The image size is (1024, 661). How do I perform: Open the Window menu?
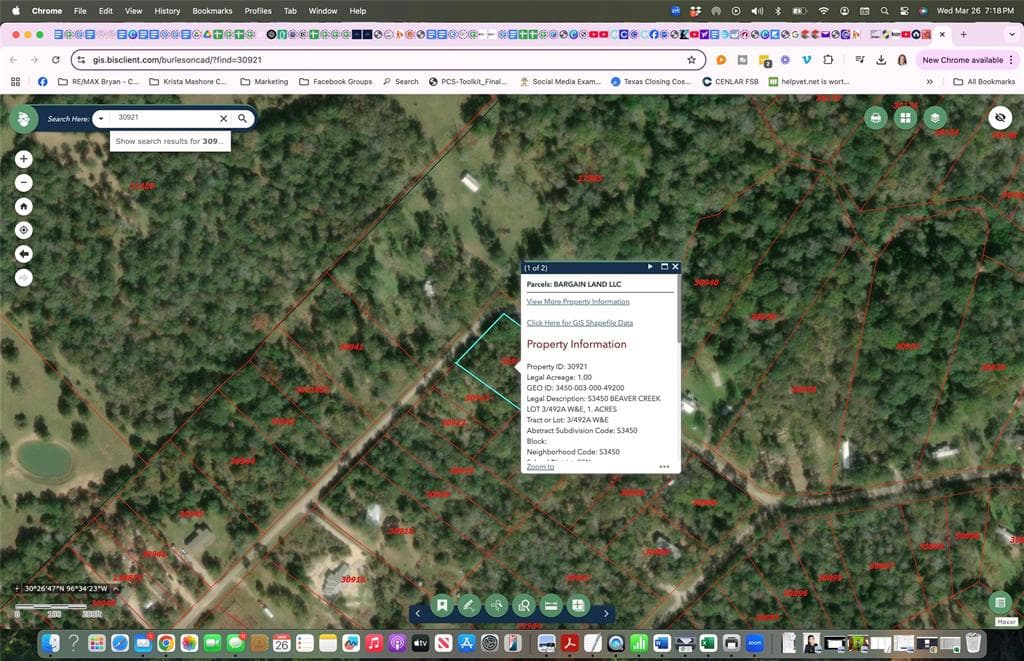point(323,11)
